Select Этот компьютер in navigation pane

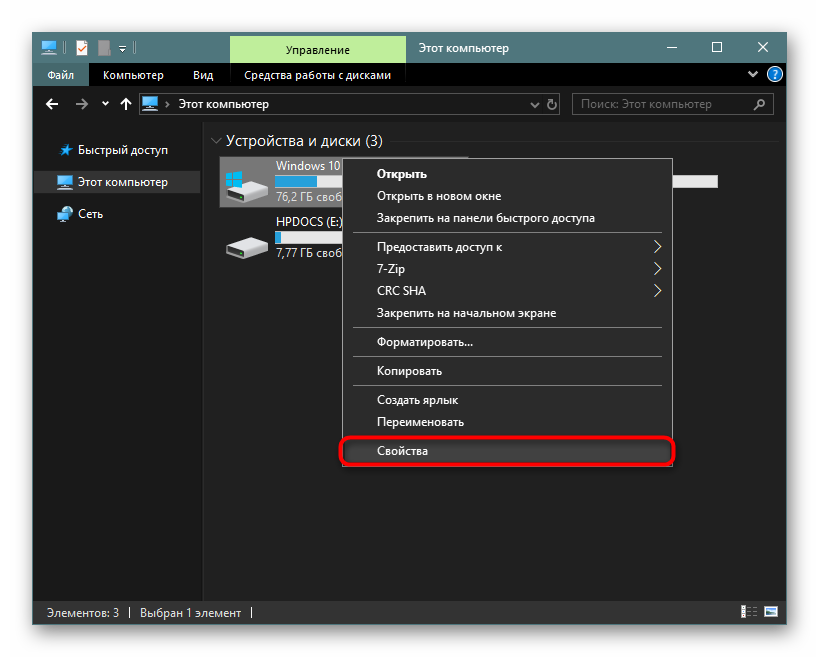[117, 182]
